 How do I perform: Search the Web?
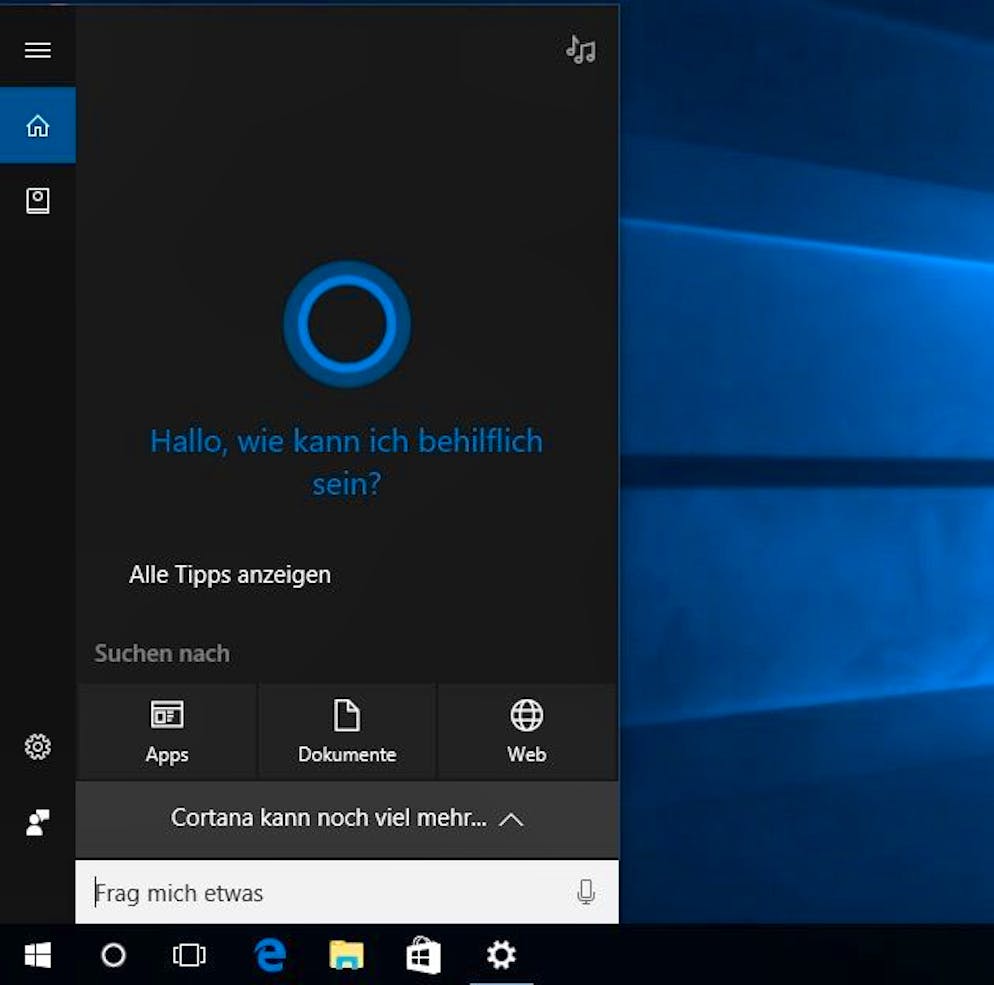click(x=527, y=731)
